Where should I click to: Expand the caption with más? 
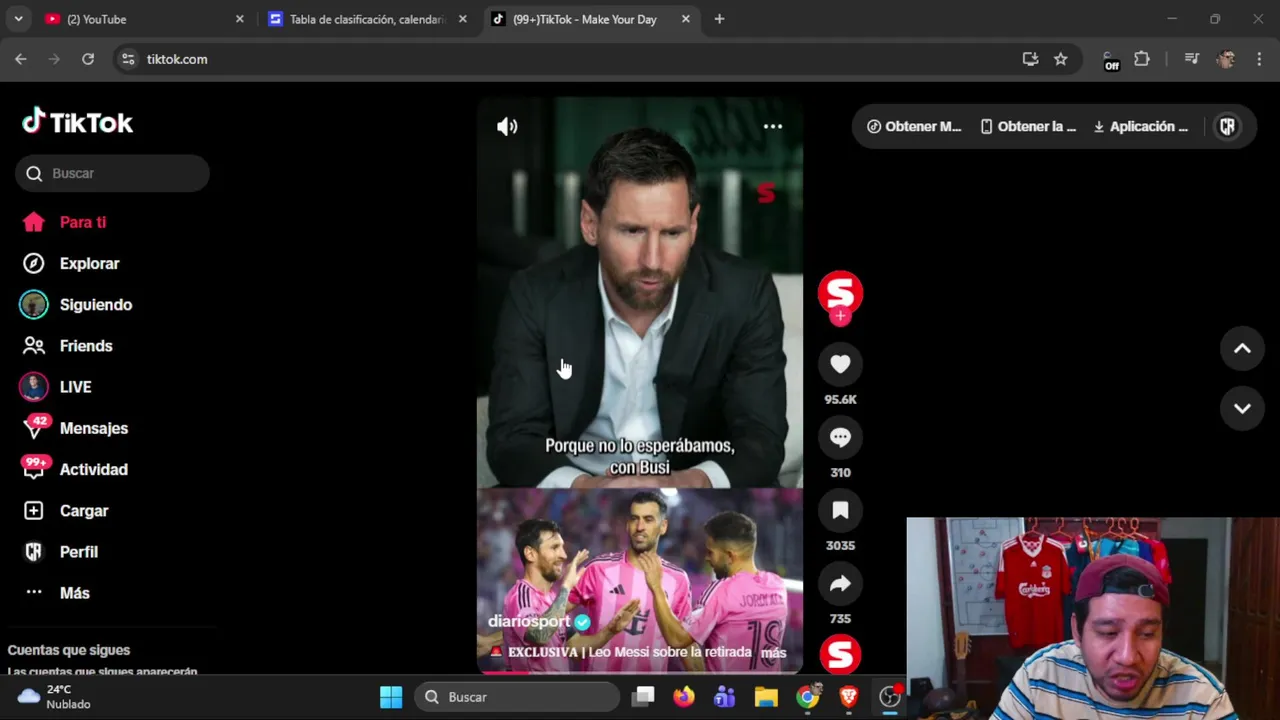coord(773,652)
